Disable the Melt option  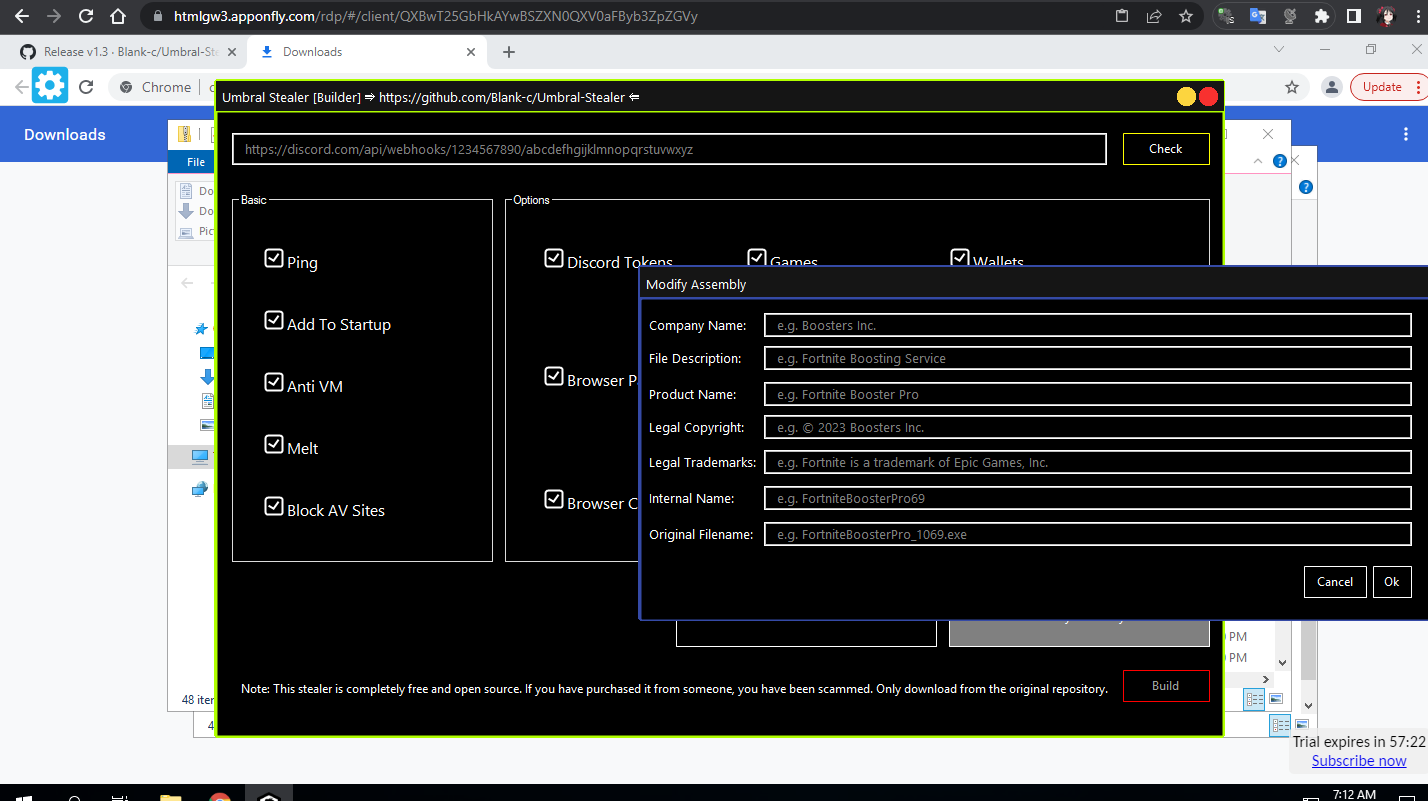pos(274,443)
